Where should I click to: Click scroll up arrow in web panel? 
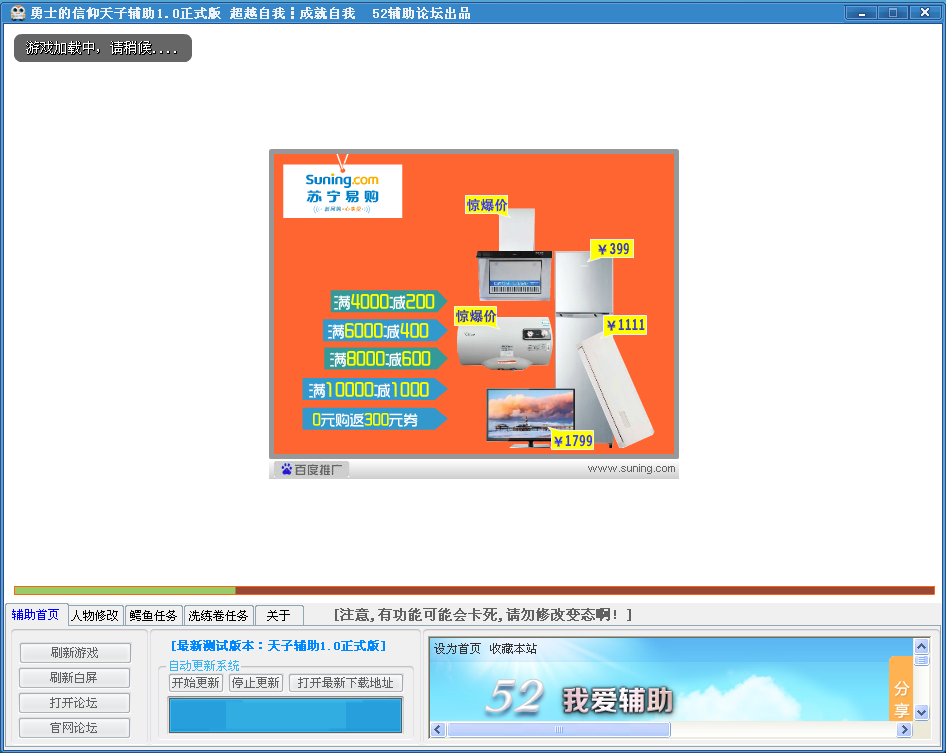pos(921,646)
